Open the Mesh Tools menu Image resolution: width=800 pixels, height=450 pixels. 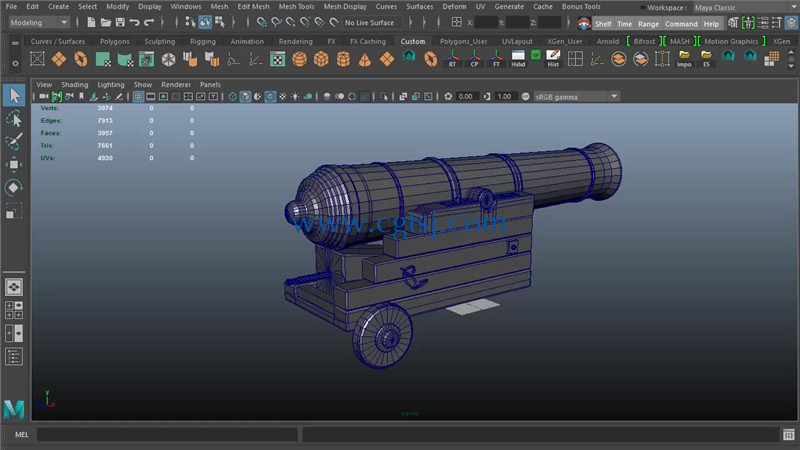pos(296,7)
